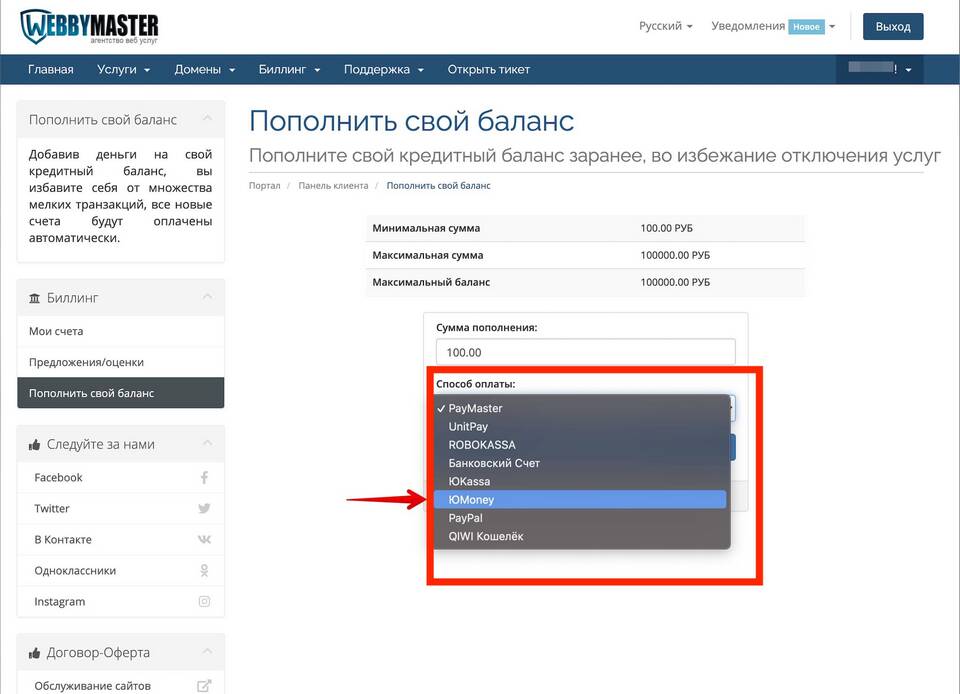Select QIWI Кошелёк payment option
The image size is (960, 694).
tap(580, 537)
